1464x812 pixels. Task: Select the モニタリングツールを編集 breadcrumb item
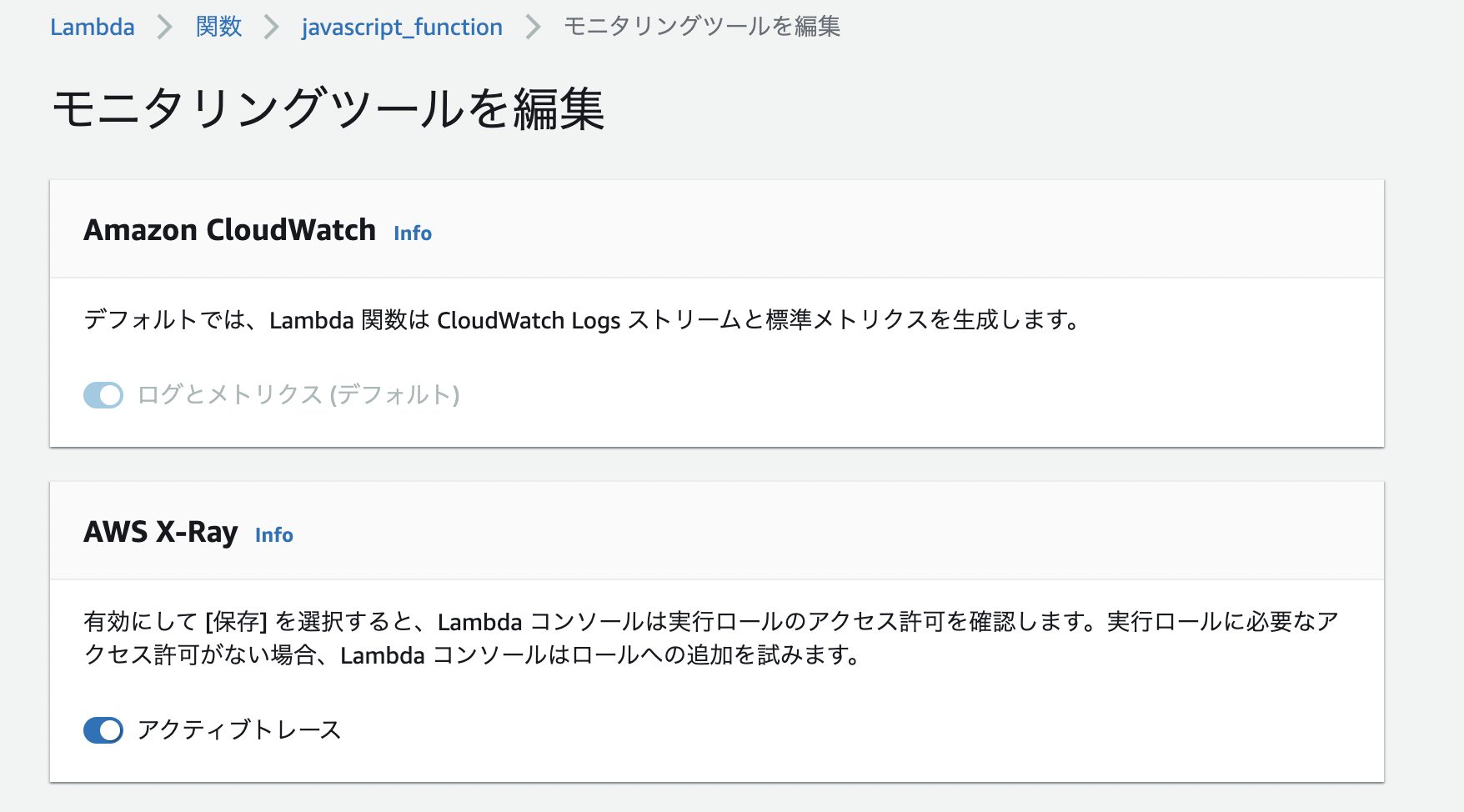(704, 27)
